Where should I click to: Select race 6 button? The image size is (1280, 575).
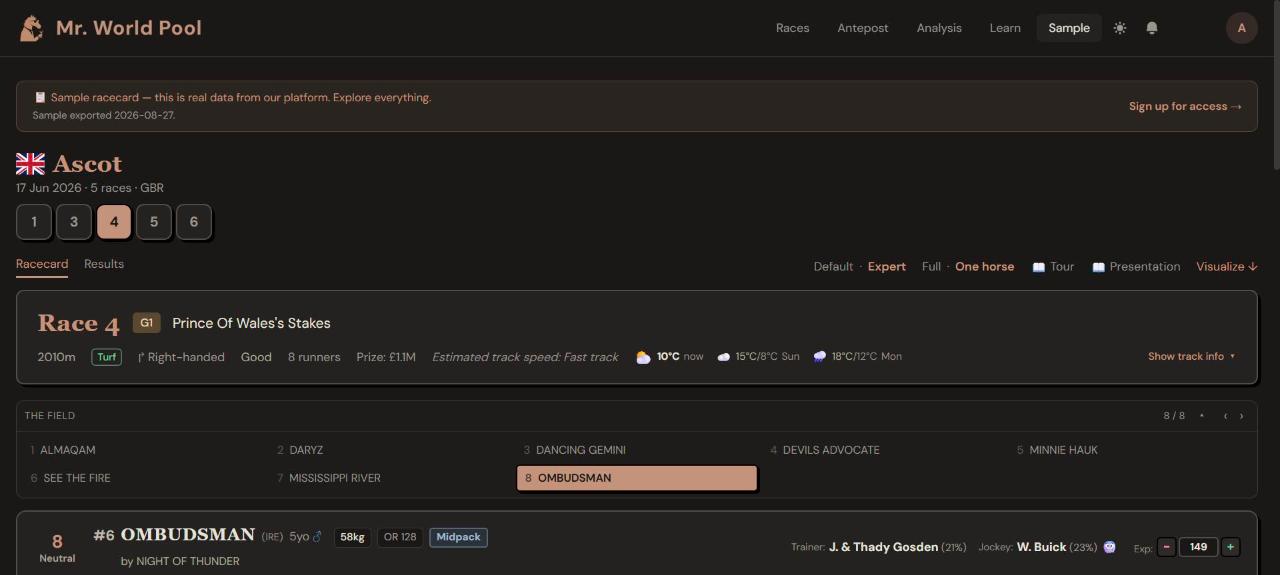coord(194,222)
